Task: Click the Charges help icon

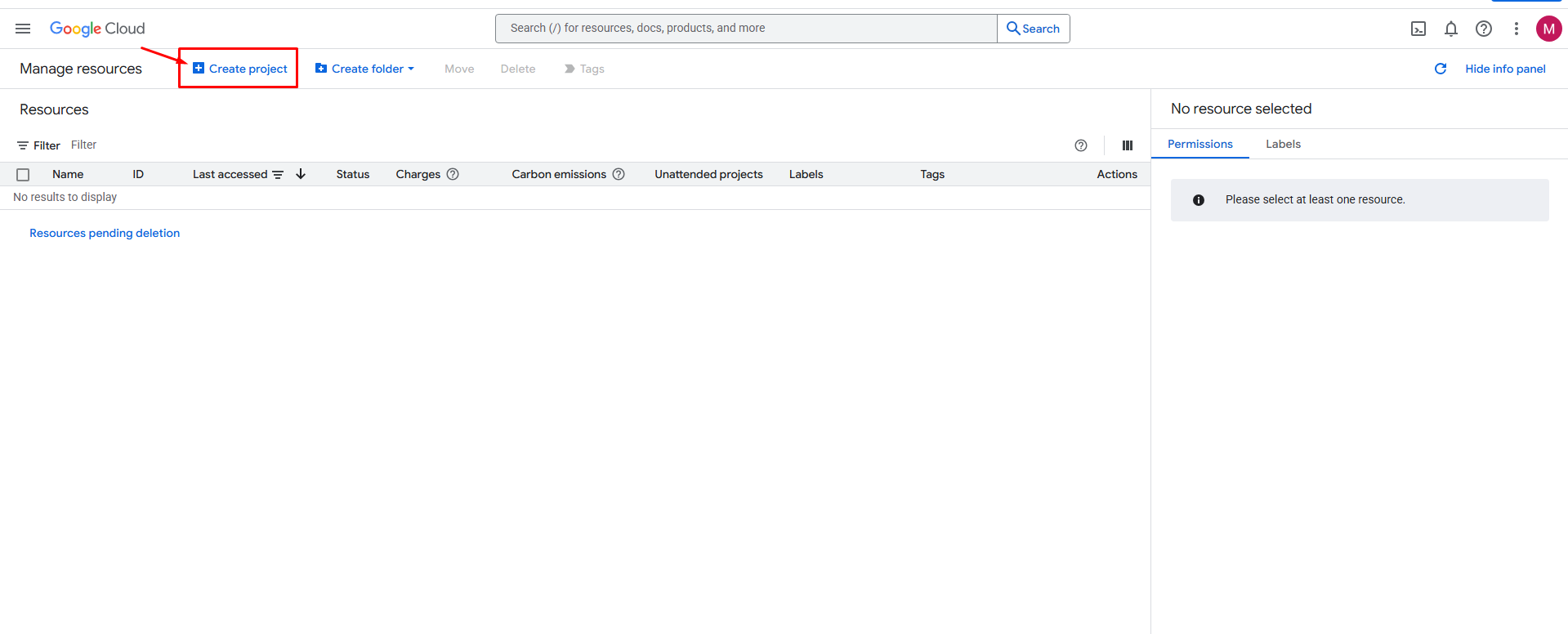Action: click(453, 174)
